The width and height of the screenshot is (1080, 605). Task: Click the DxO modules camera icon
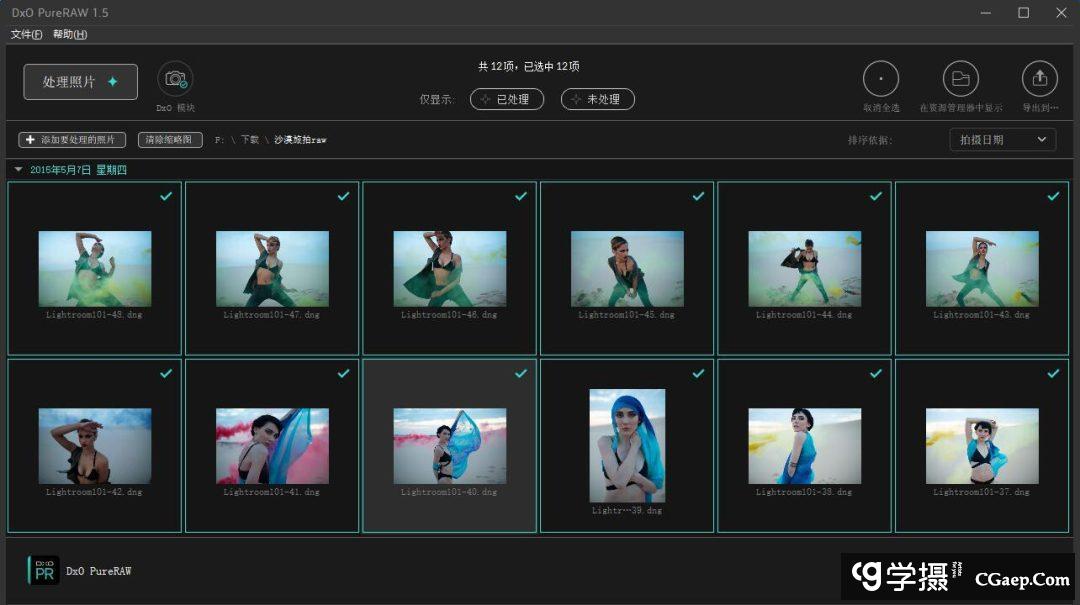point(175,79)
